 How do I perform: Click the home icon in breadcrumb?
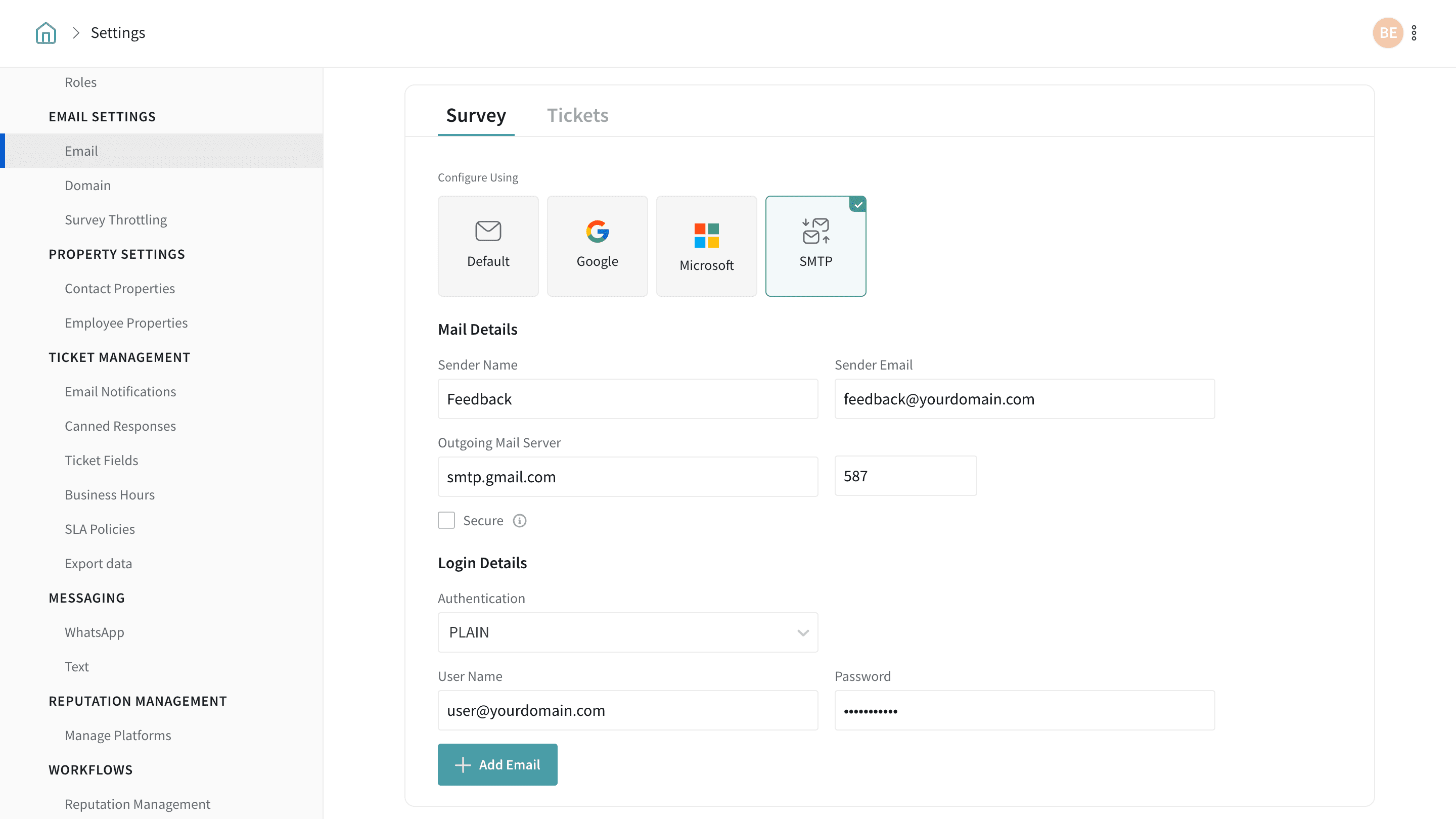[46, 33]
